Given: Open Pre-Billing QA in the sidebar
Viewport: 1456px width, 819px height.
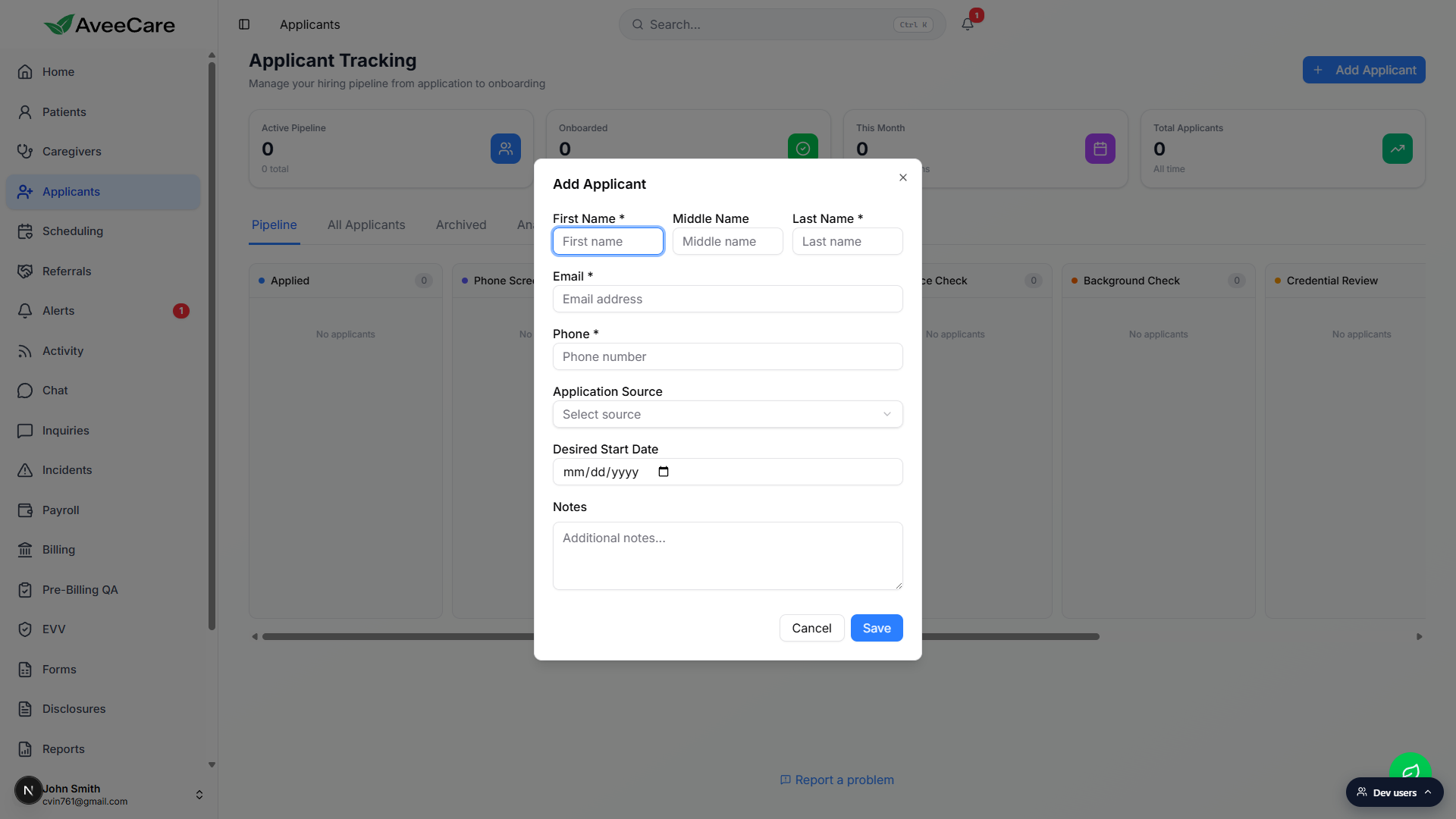Looking at the screenshot, I should coord(102,590).
